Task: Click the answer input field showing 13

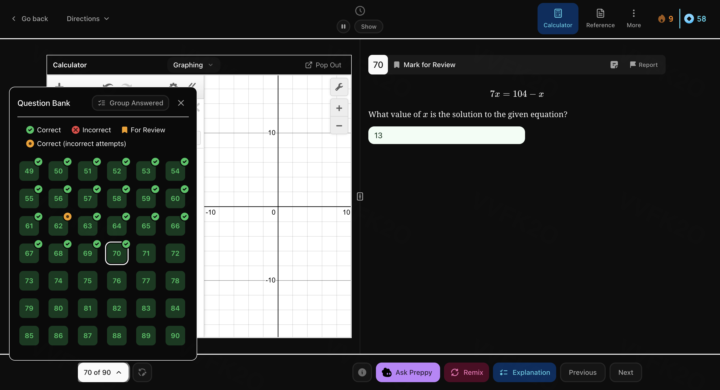Action: pyautogui.click(x=446, y=135)
